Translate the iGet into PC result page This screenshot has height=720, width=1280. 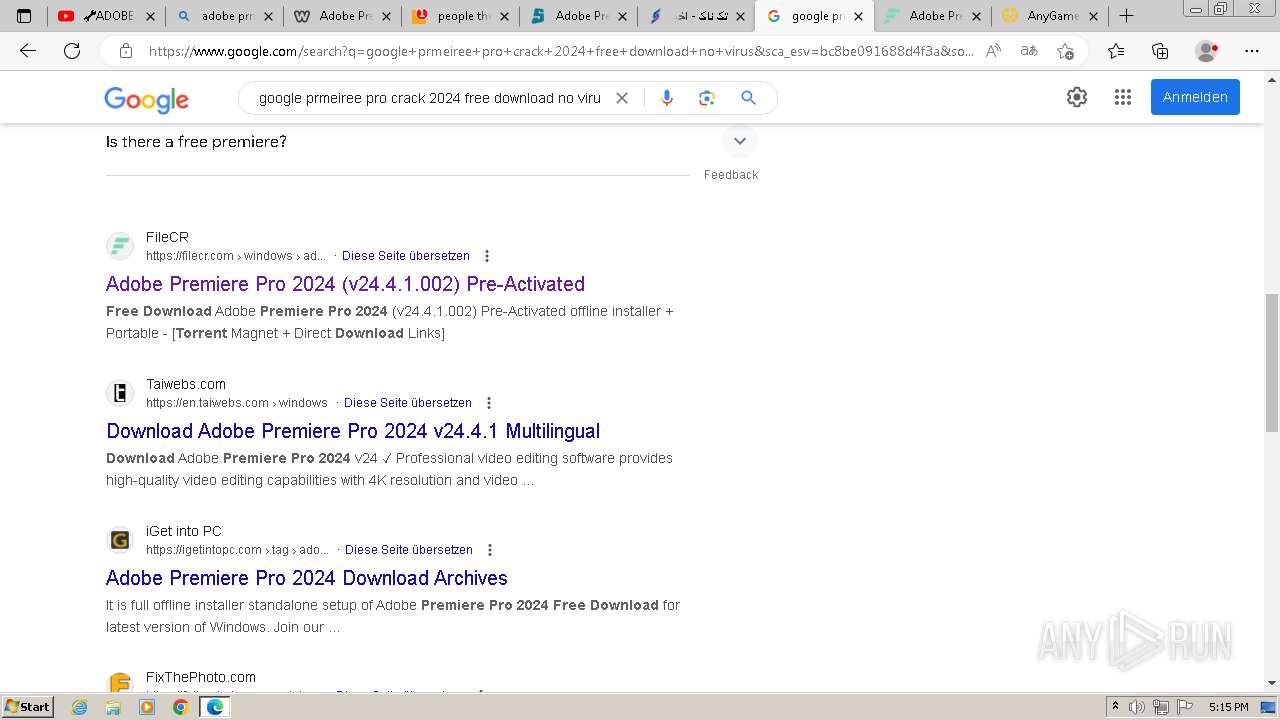point(409,550)
